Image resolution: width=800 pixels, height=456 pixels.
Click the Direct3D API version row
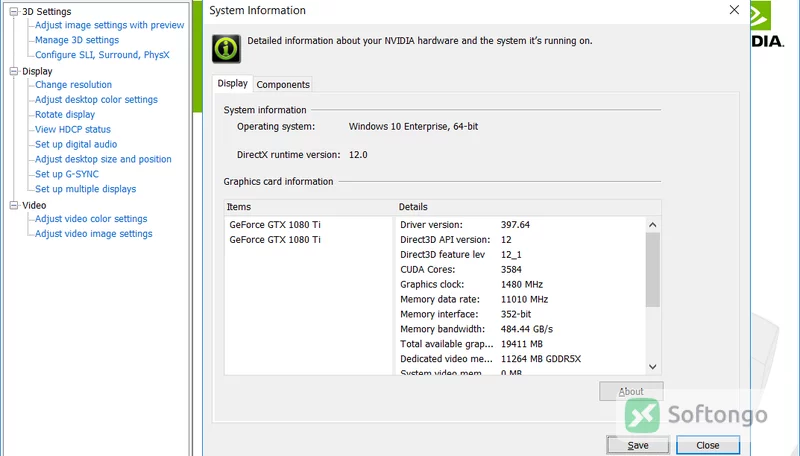521,239
